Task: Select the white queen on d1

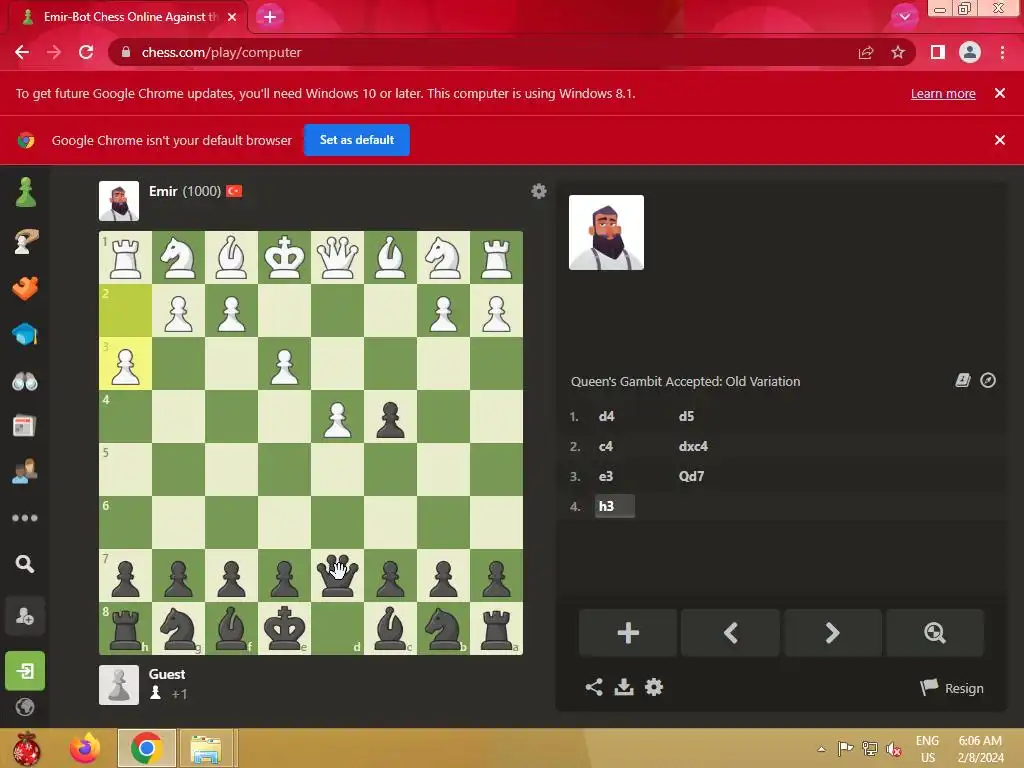Action: [337, 257]
